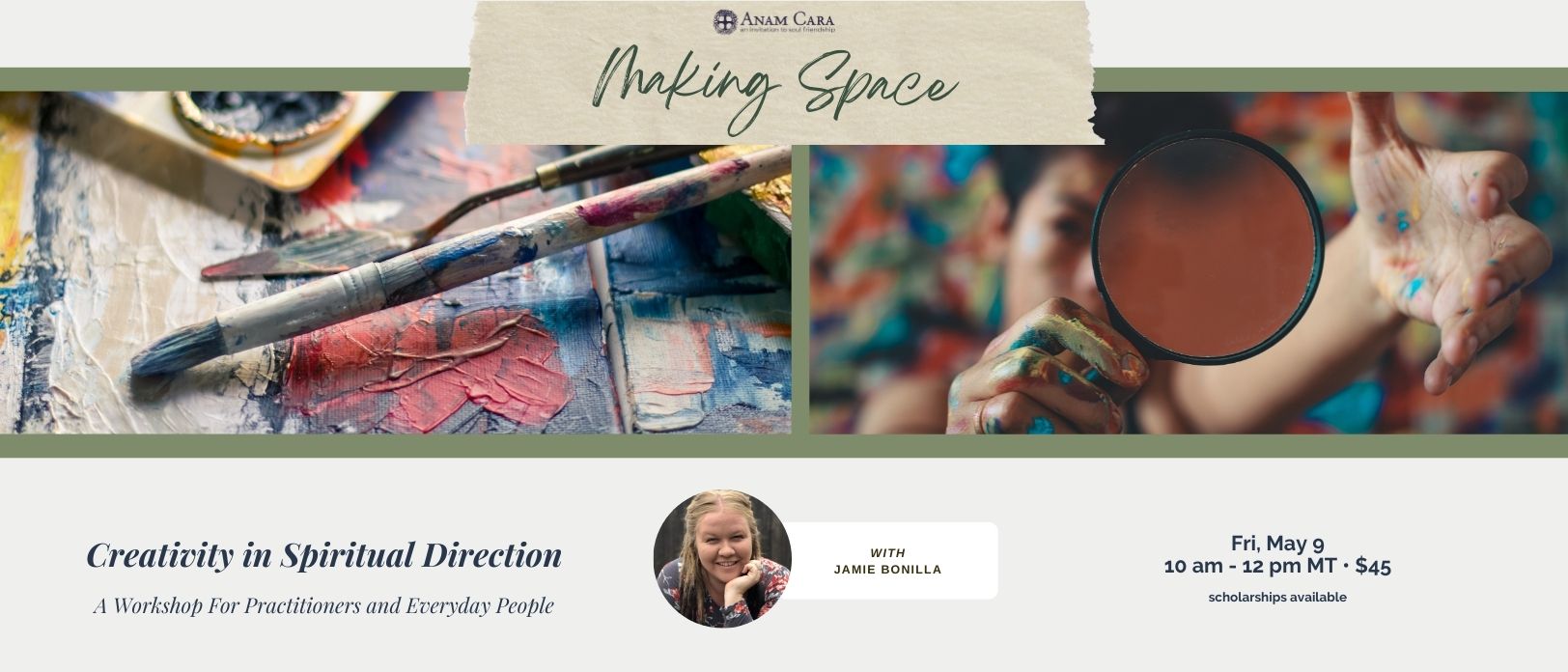Click the Workshop For Practitioners subtitle
Image resolution: width=1568 pixels, height=672 pixels.
[323, 606]
